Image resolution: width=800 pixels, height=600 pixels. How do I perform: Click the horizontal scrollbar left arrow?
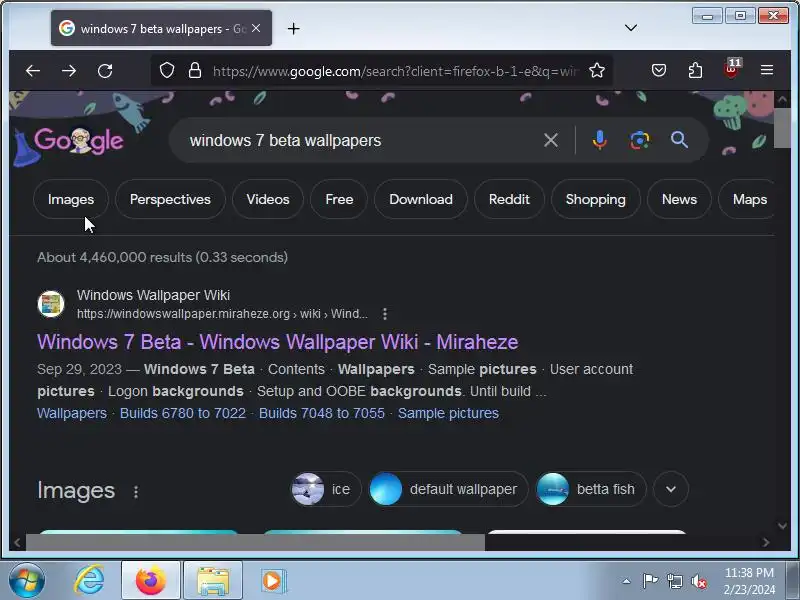17,542
